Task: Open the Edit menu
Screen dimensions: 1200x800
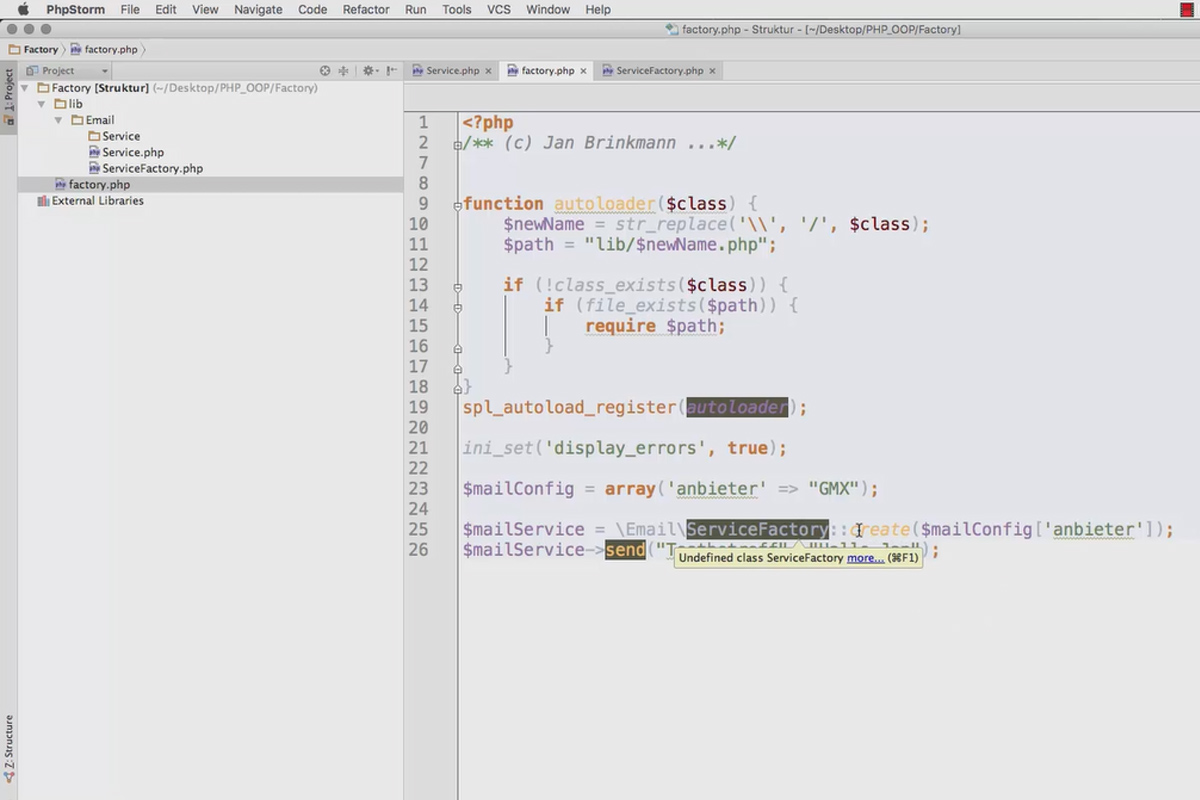Action: (x=166, y=9)
